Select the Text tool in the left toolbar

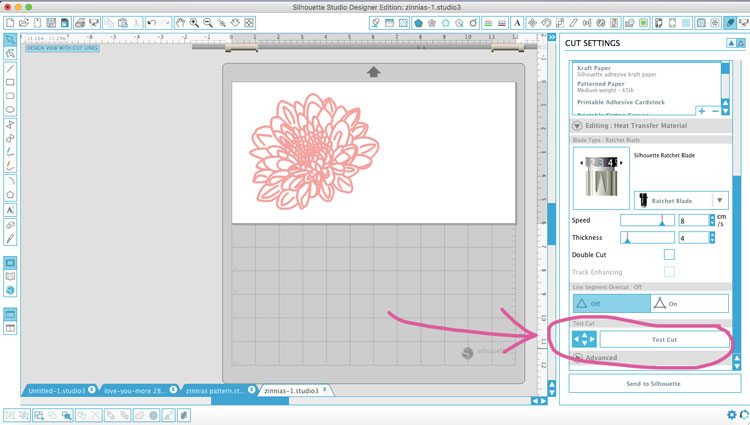pyautogui.click(x=10, y=210)
